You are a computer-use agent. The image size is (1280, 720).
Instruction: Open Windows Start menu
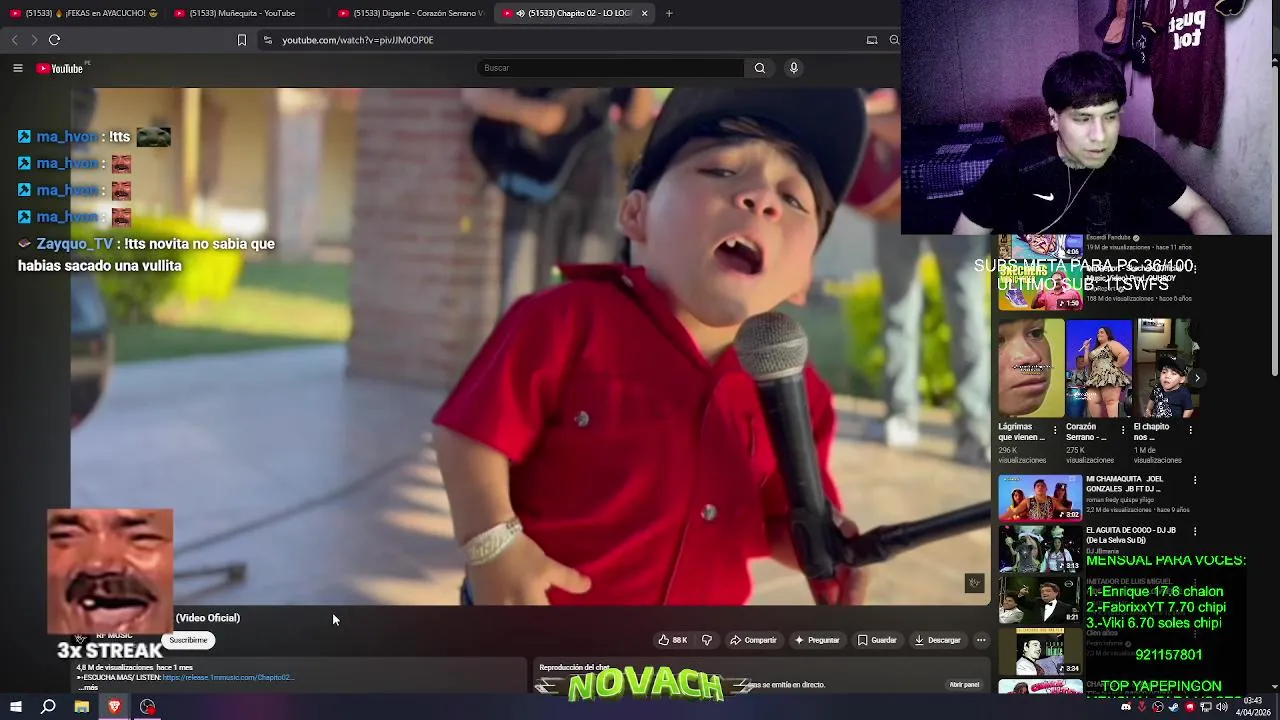coord(15,707)
